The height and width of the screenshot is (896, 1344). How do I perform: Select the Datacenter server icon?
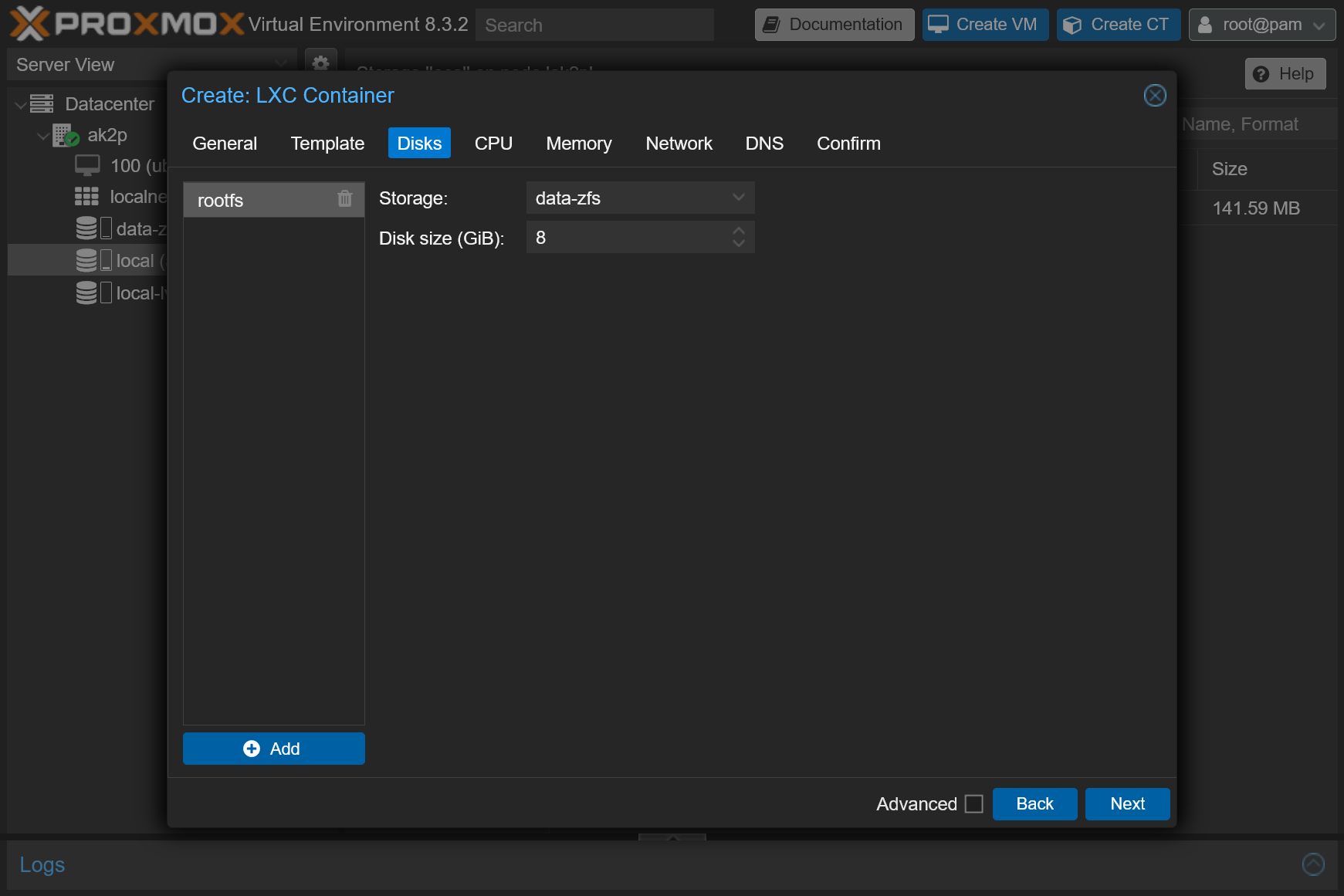click(x=42, y=103)
